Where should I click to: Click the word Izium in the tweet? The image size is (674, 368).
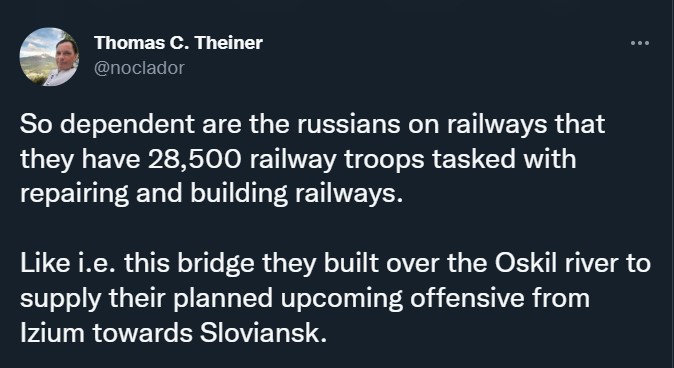pos(52,333)
